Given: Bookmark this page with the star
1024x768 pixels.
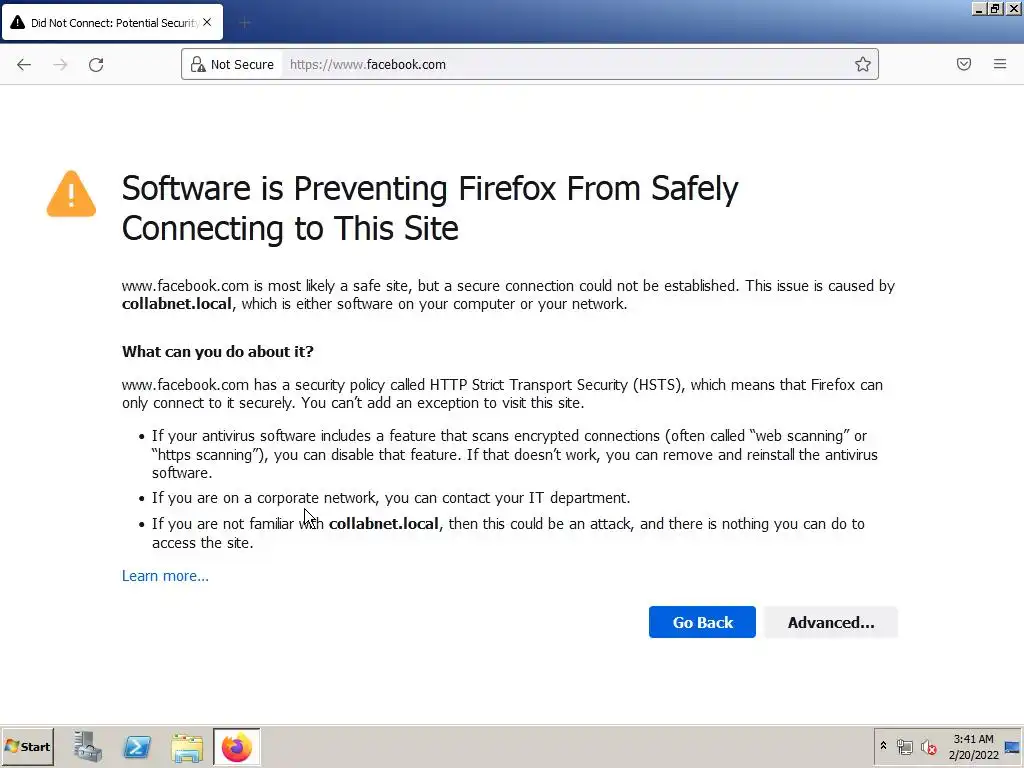Looking at the screenshot, I should 862,64.
